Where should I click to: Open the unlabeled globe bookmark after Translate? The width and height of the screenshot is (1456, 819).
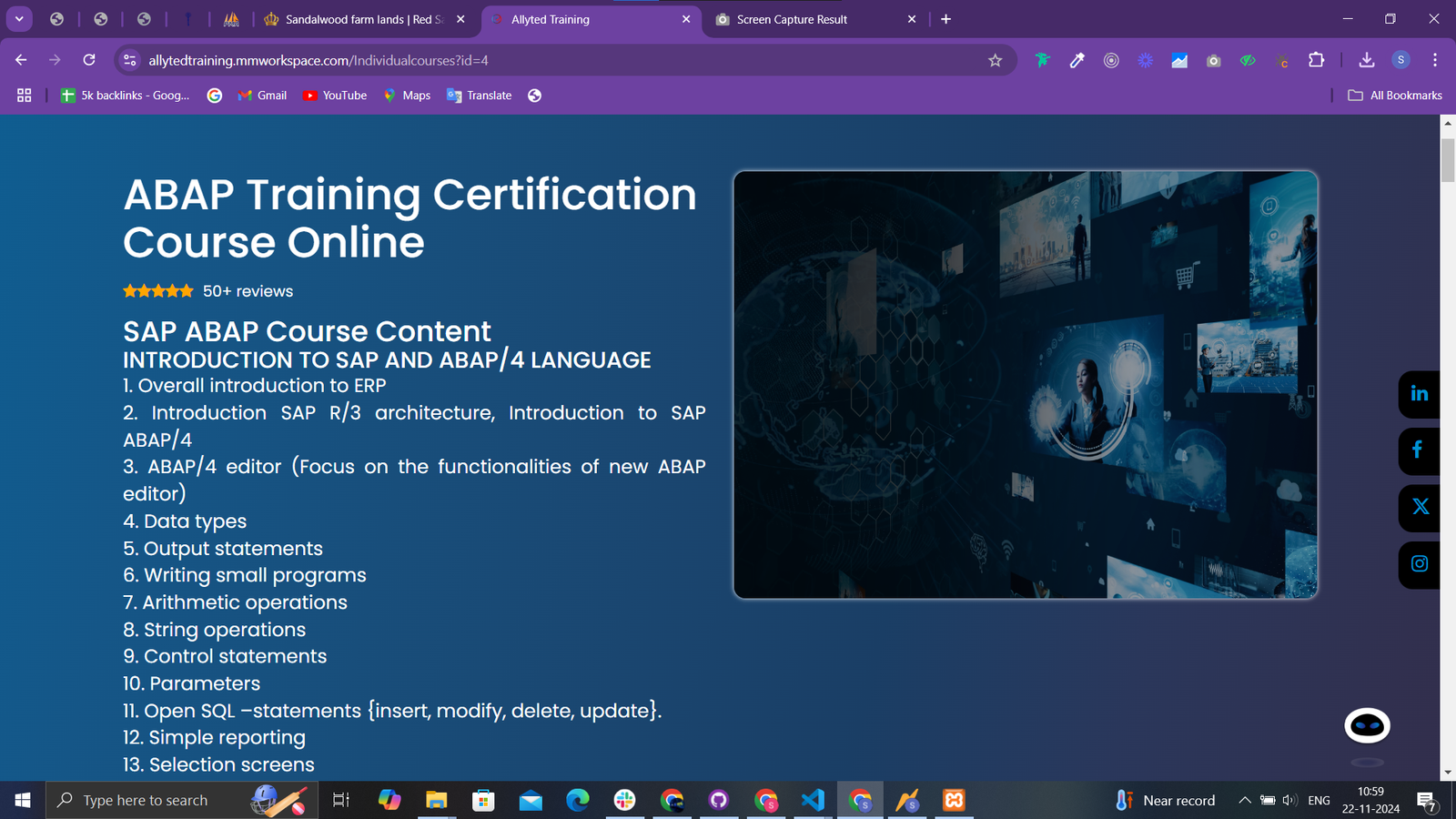coord(535,96)
